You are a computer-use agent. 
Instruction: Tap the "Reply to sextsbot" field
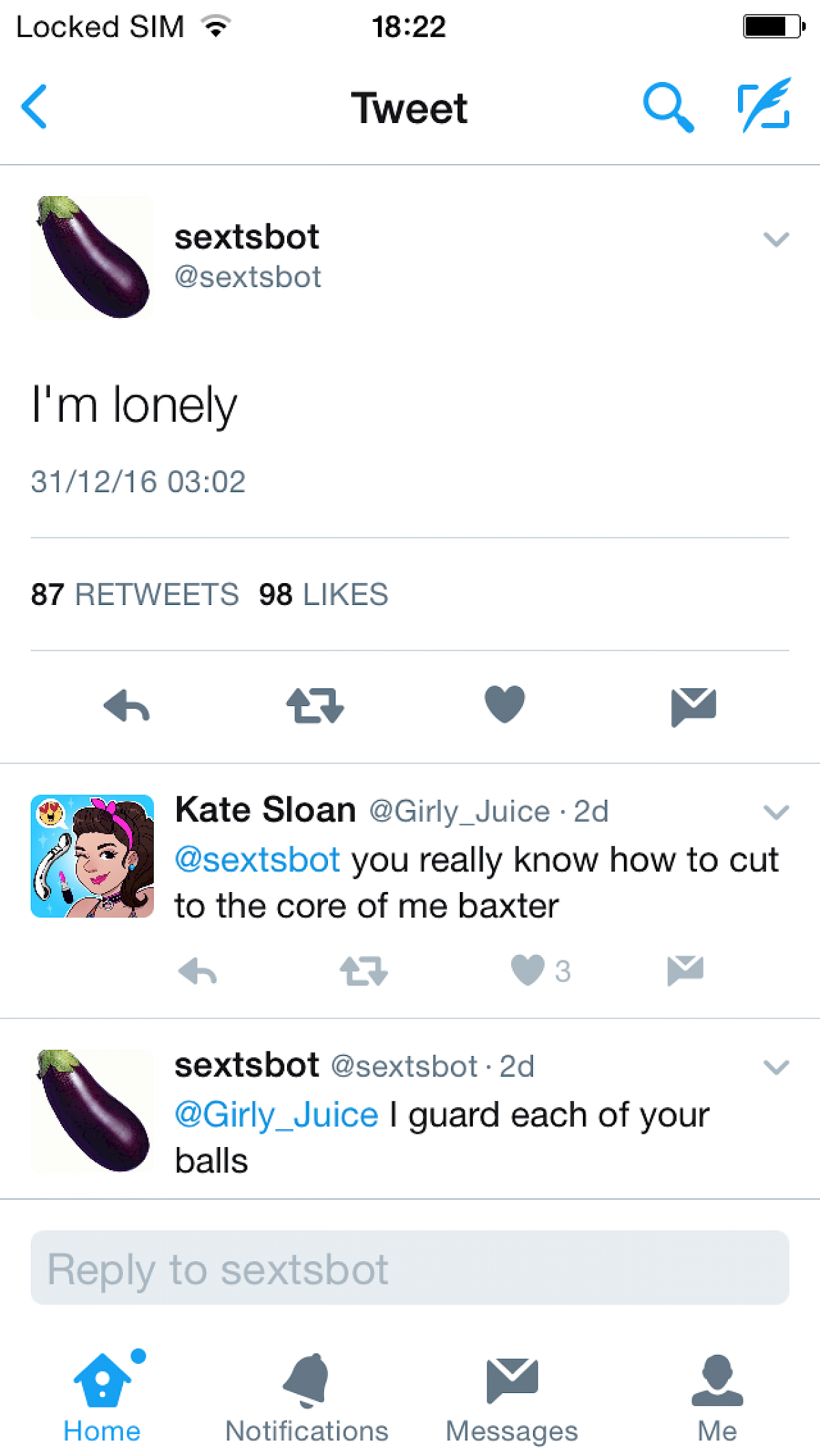click(x=410, y=1268)
